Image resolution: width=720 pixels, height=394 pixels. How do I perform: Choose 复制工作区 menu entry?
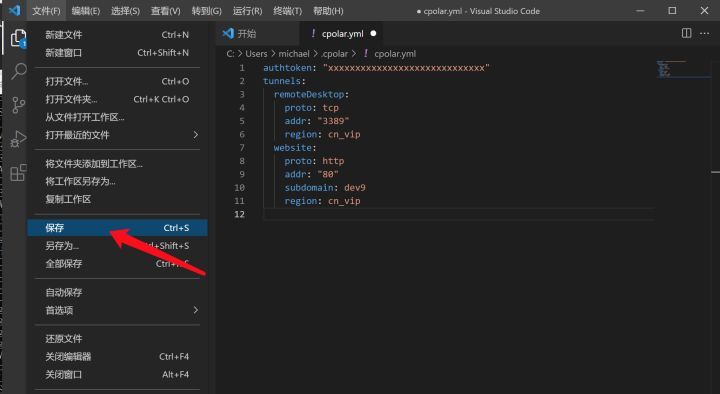click(x=117, y=199)
